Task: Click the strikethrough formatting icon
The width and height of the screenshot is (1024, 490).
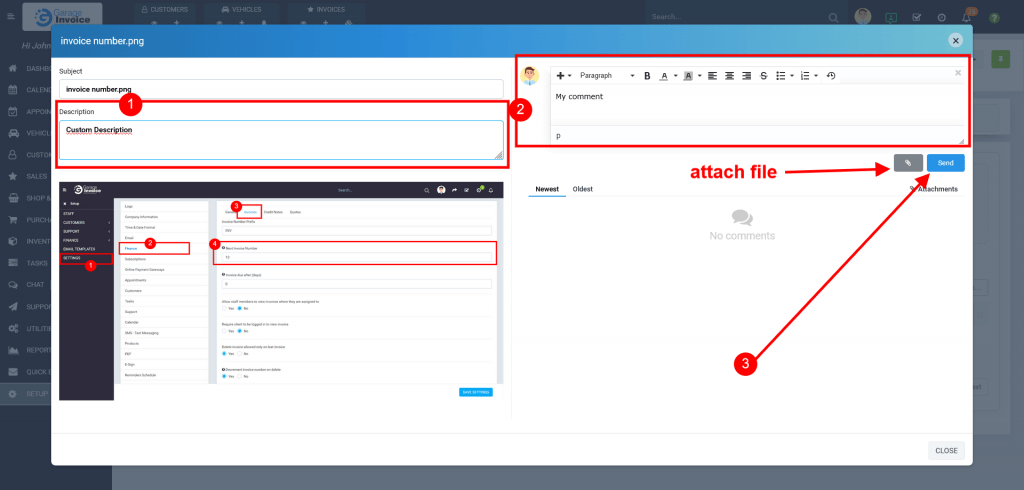Action: (764, 76)
